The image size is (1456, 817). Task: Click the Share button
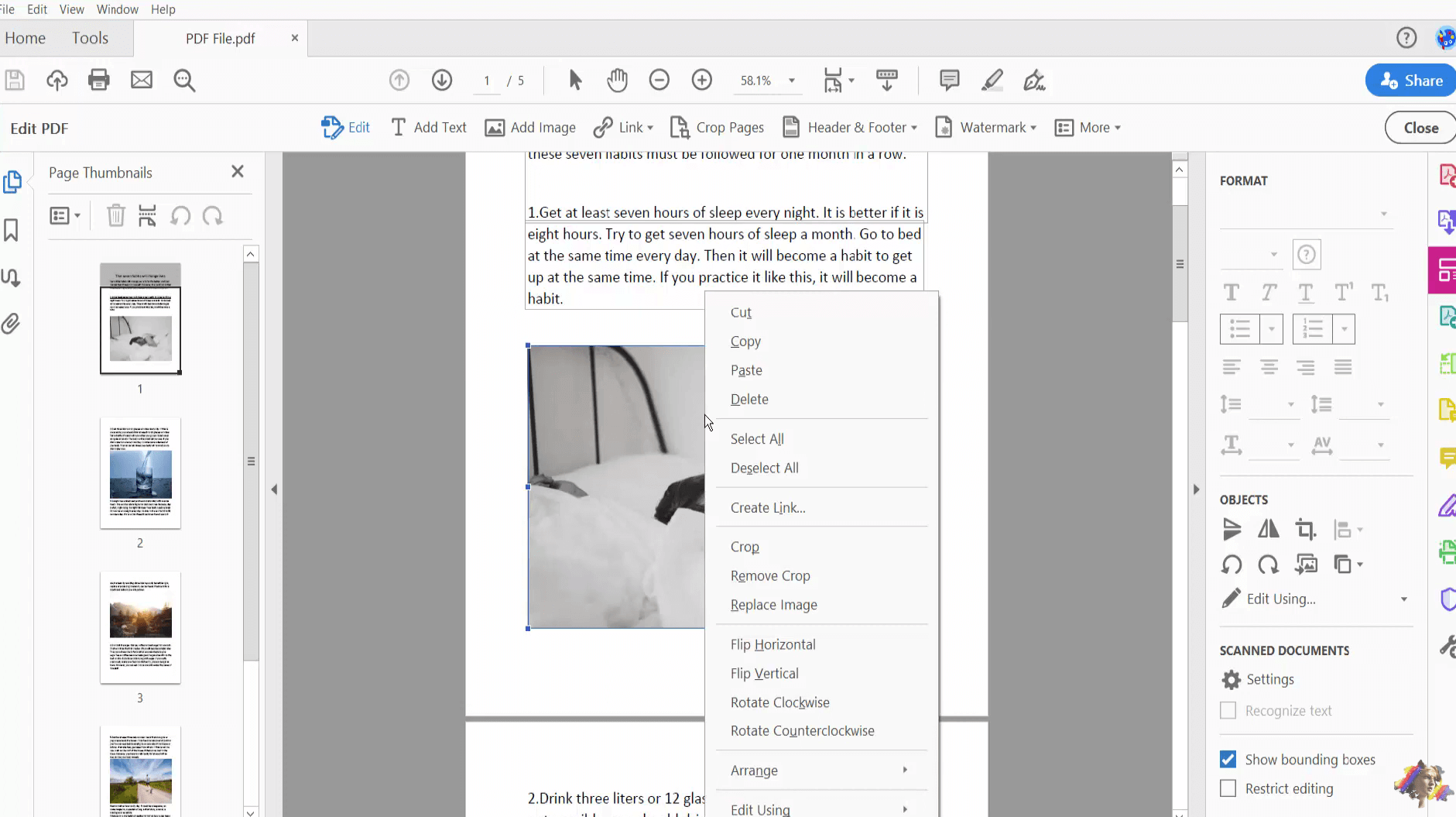(x=1410, y=80)
